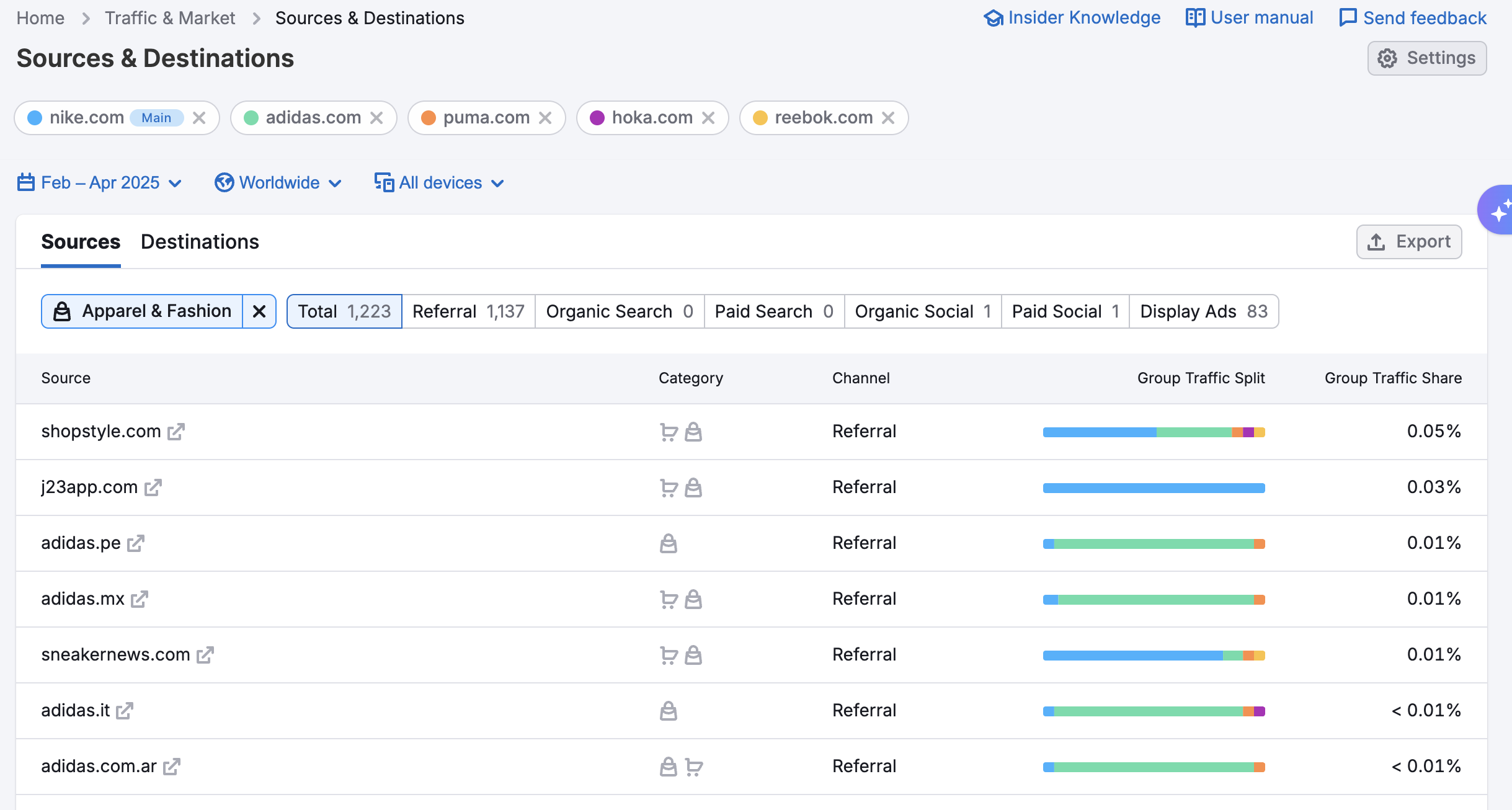Open the Worldwide region dropdown
Screen dimensions: 1512x810
coord(278,183)
